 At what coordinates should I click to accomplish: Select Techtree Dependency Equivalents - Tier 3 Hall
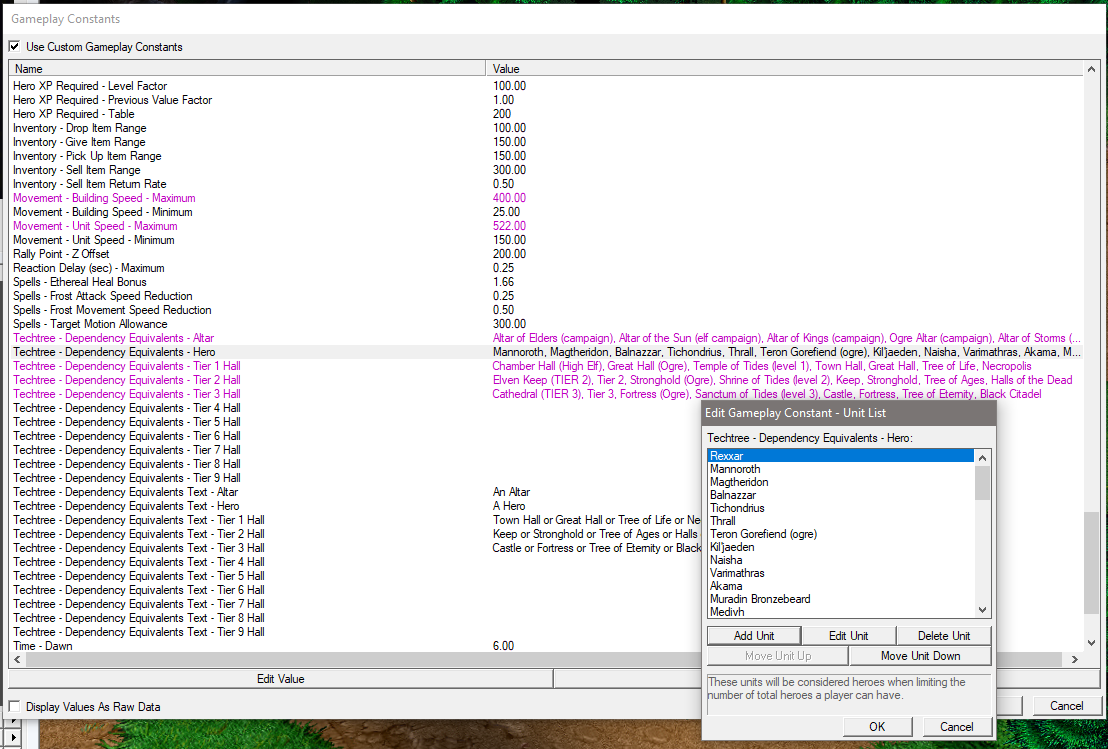(546, 394)
